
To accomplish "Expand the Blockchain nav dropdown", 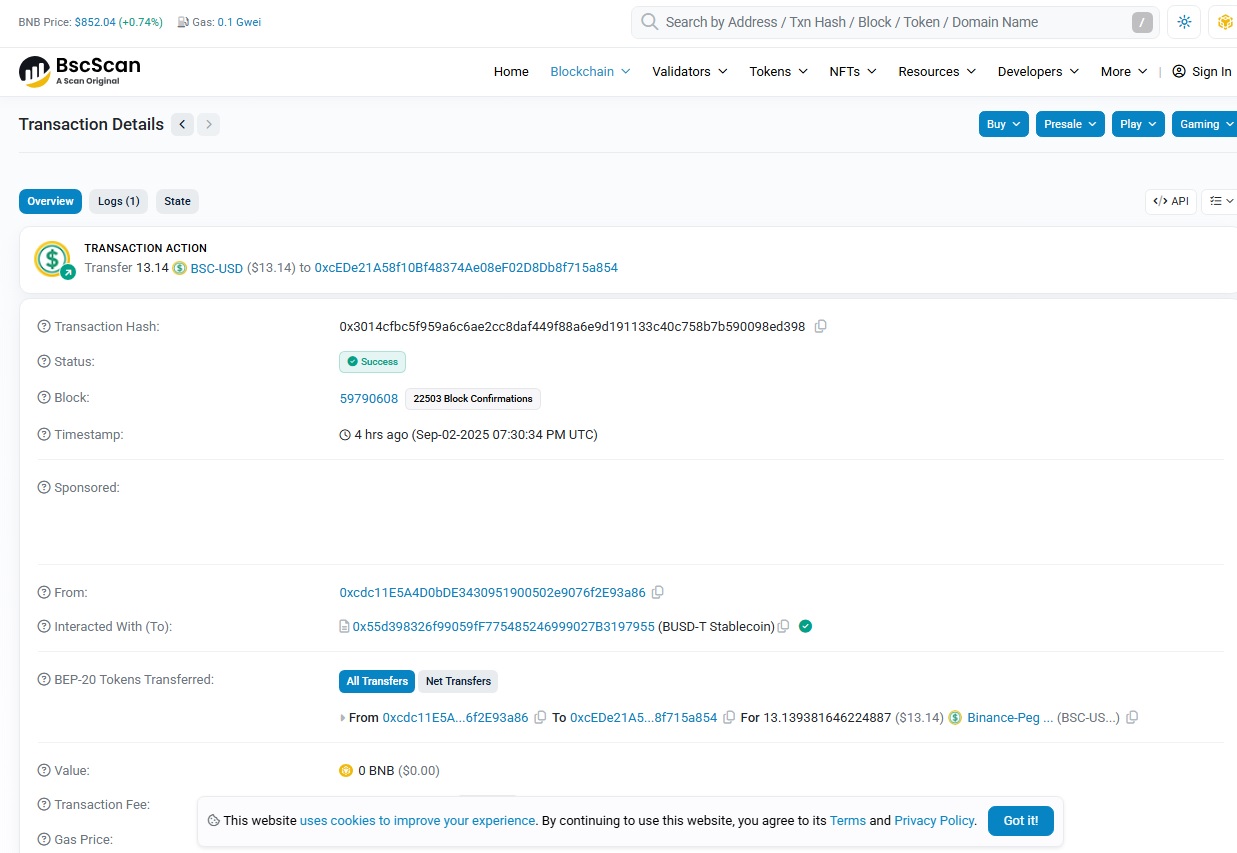I will pos(590,72).
